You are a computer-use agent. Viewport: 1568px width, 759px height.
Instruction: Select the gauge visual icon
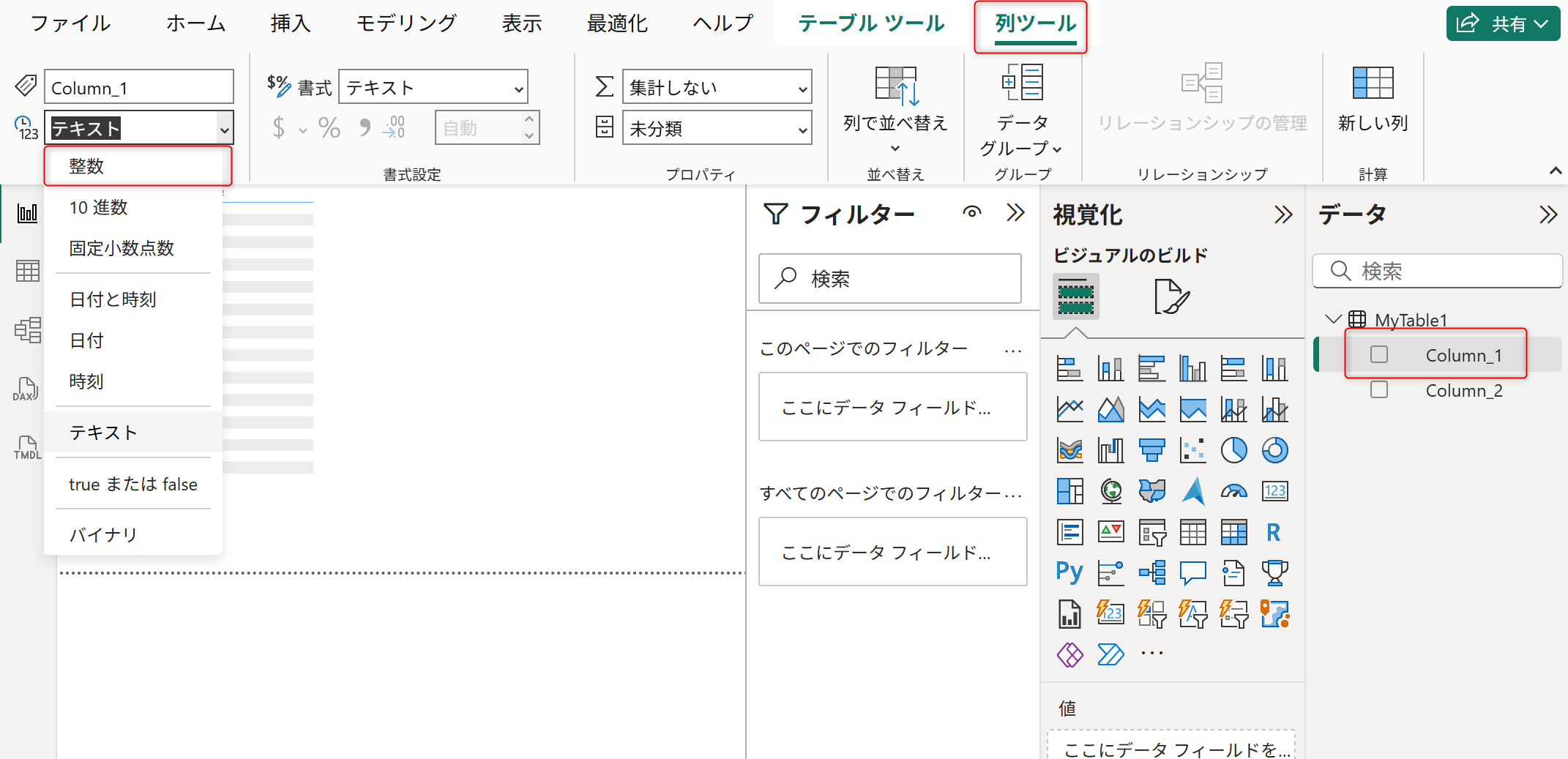pos(1233,491)
